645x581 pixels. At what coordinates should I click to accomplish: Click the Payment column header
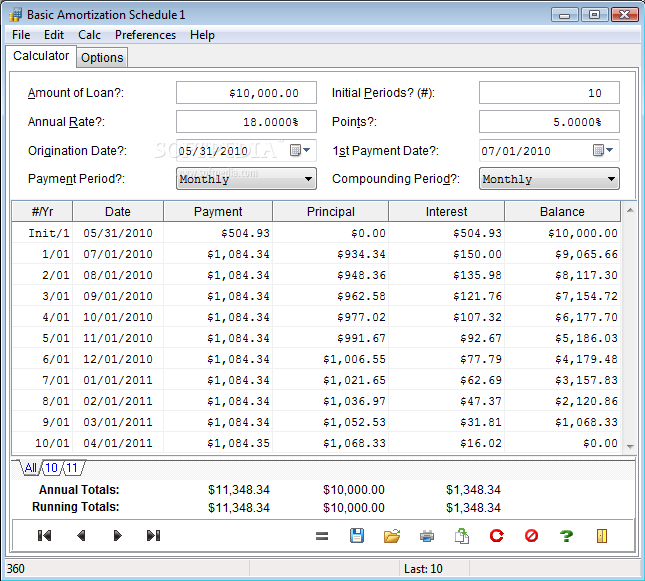(x=218, y=211)
